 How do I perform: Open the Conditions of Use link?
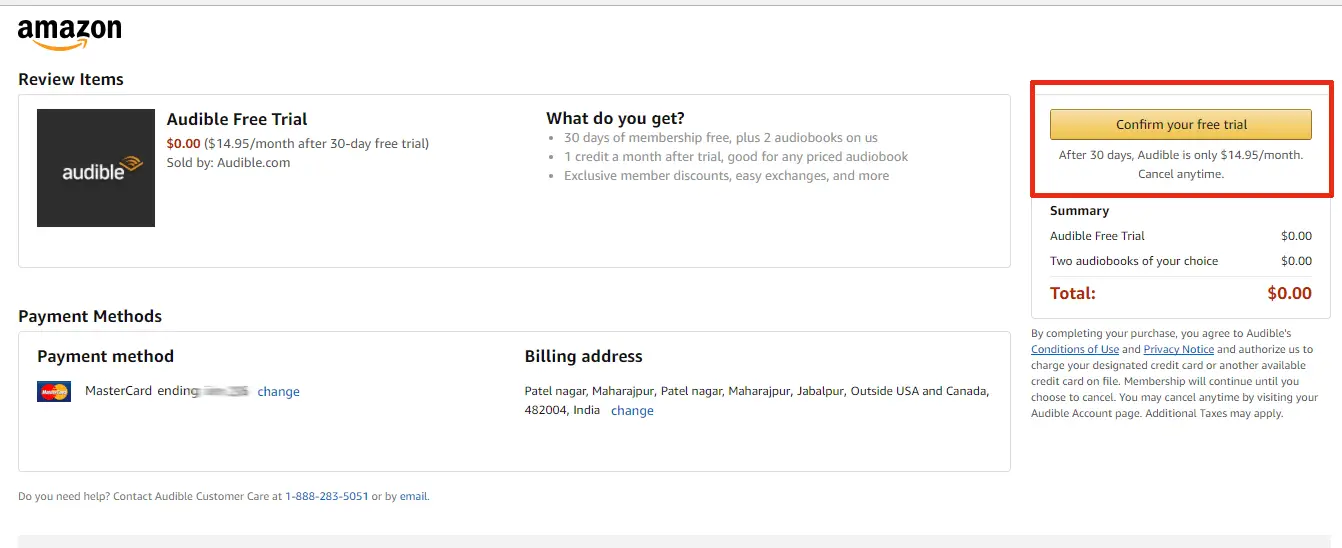click(x=1075, y=350)
